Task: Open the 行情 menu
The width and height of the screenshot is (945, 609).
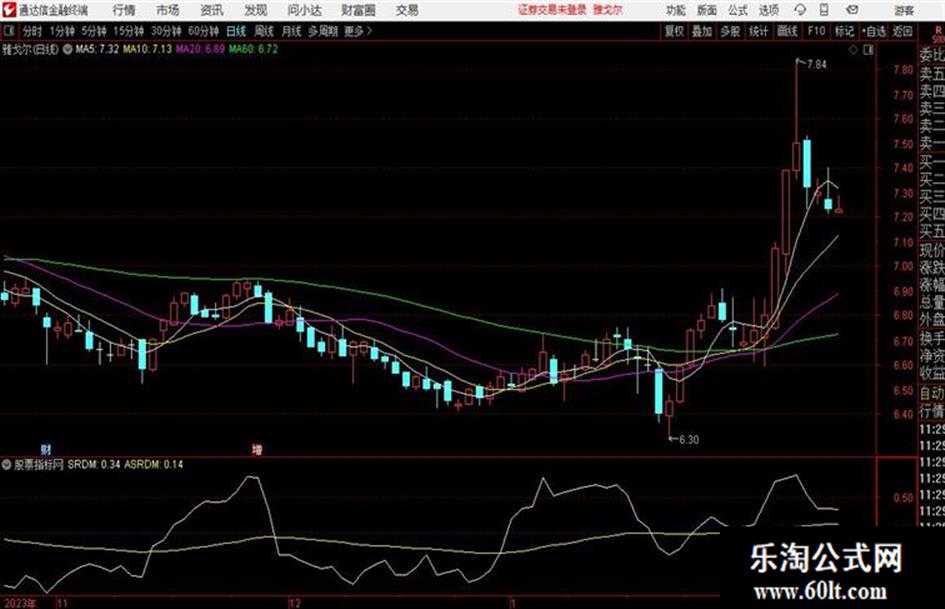Action: 124,10
